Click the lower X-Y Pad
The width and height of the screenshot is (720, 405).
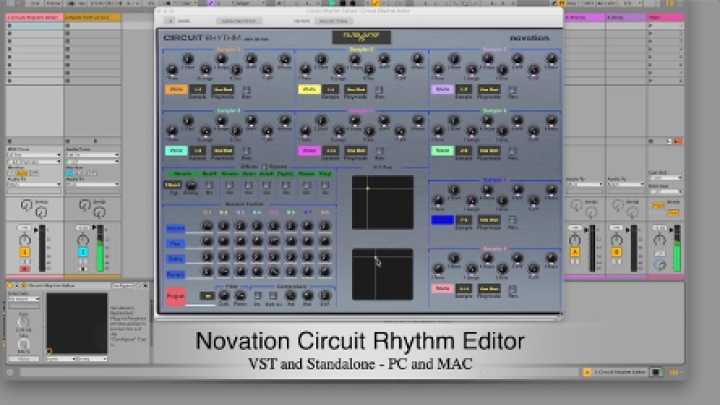tap(382, 274)
